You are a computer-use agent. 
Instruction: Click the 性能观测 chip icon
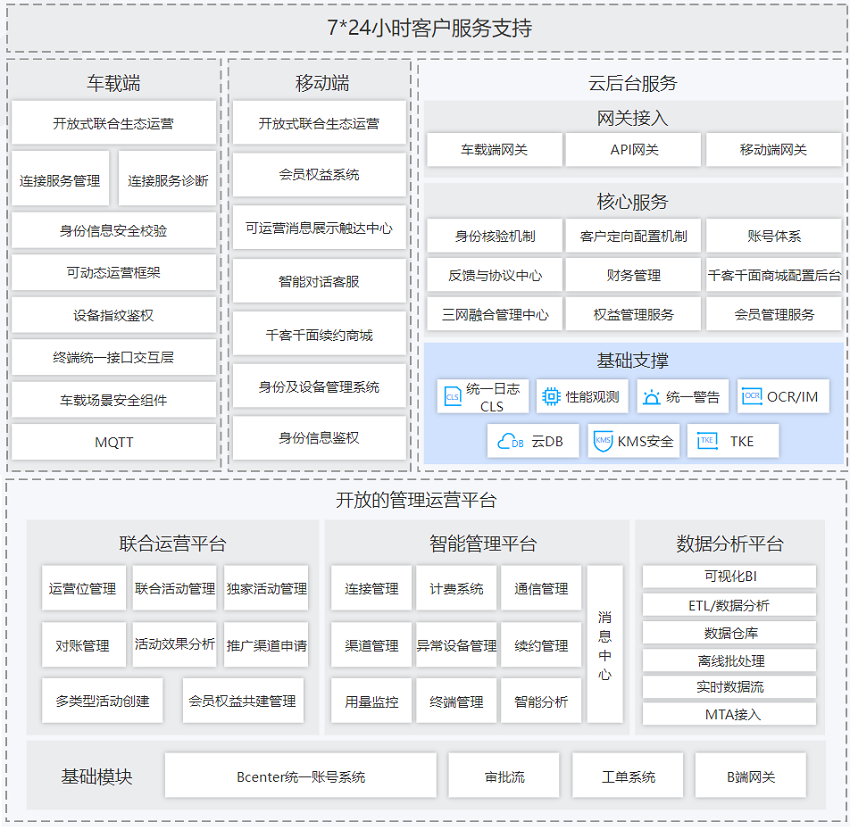551,397
